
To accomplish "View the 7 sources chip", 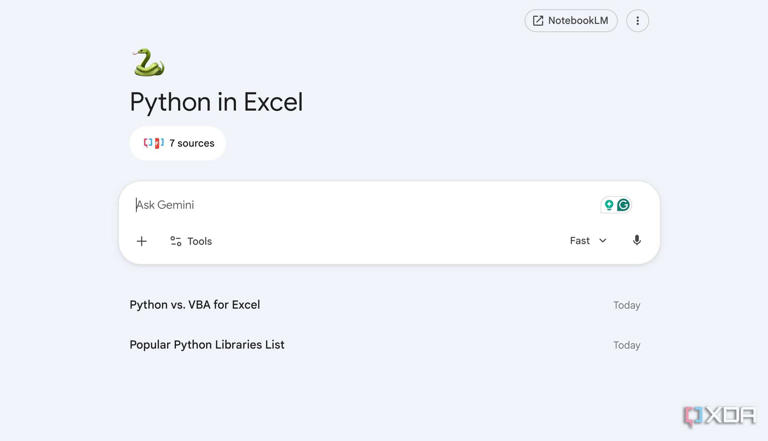I will (x=178, y=143).
